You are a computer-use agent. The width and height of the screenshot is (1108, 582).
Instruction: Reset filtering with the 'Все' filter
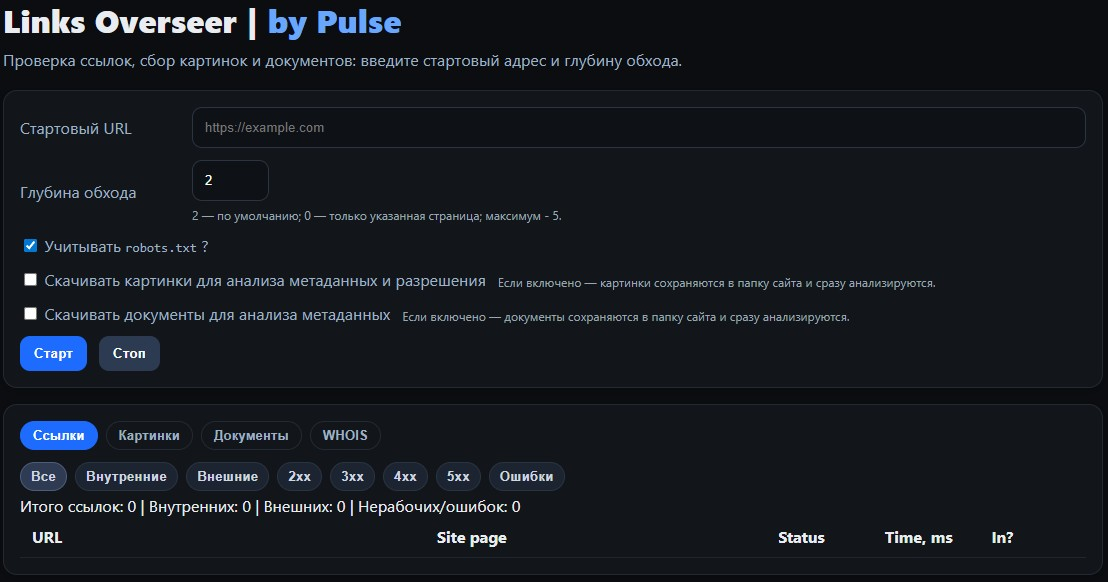[x=43, y=476]
